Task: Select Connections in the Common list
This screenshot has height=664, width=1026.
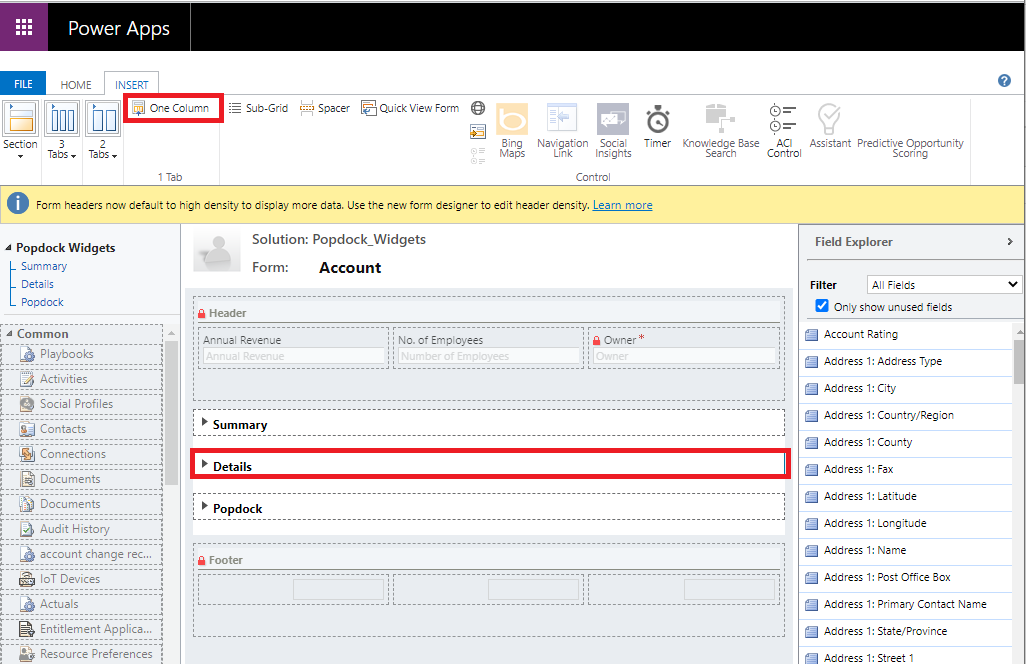Action: point(82,454)
